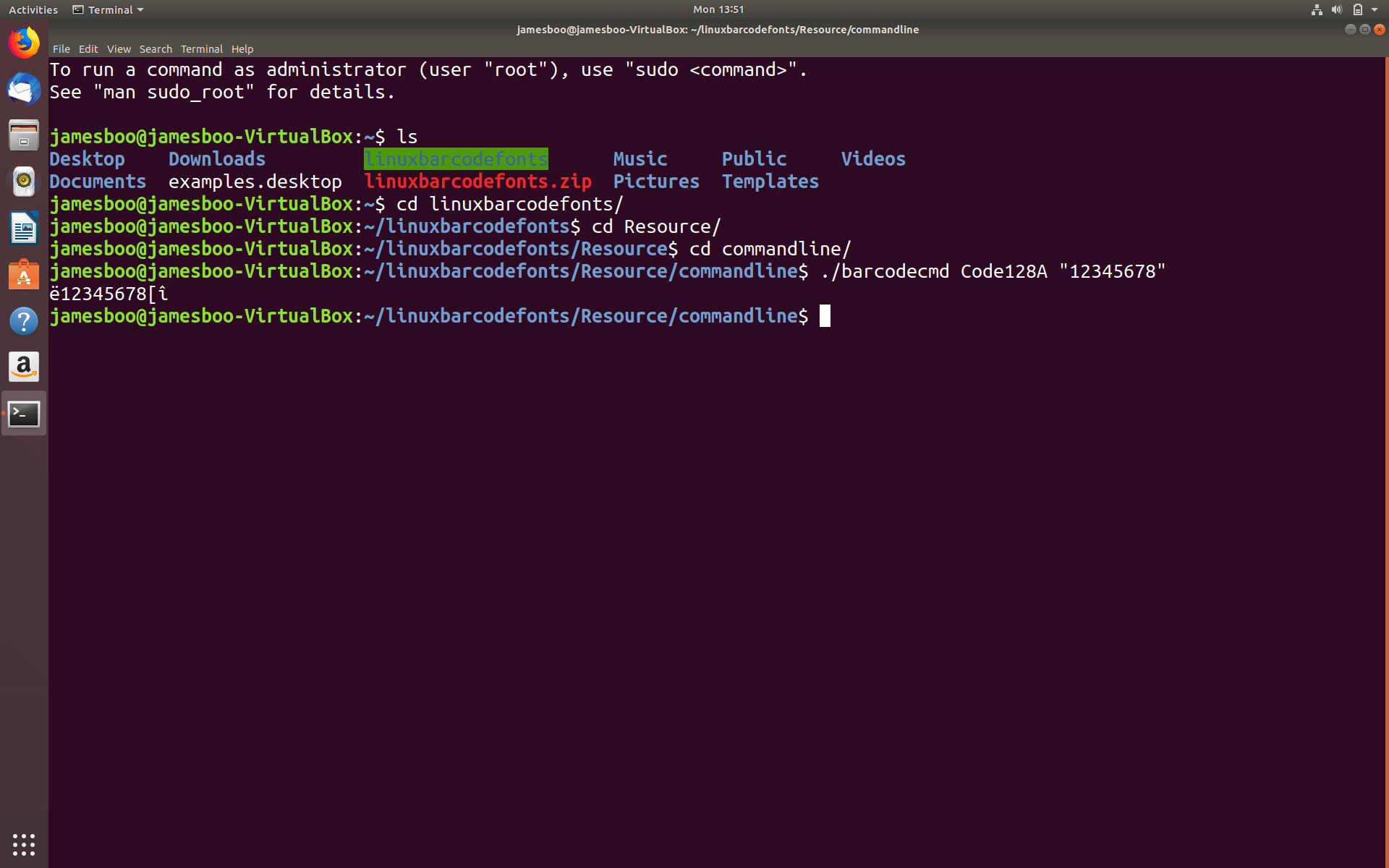Show Applications grid button
This screenshot has width=1389, height=868.
coord(24,844)
